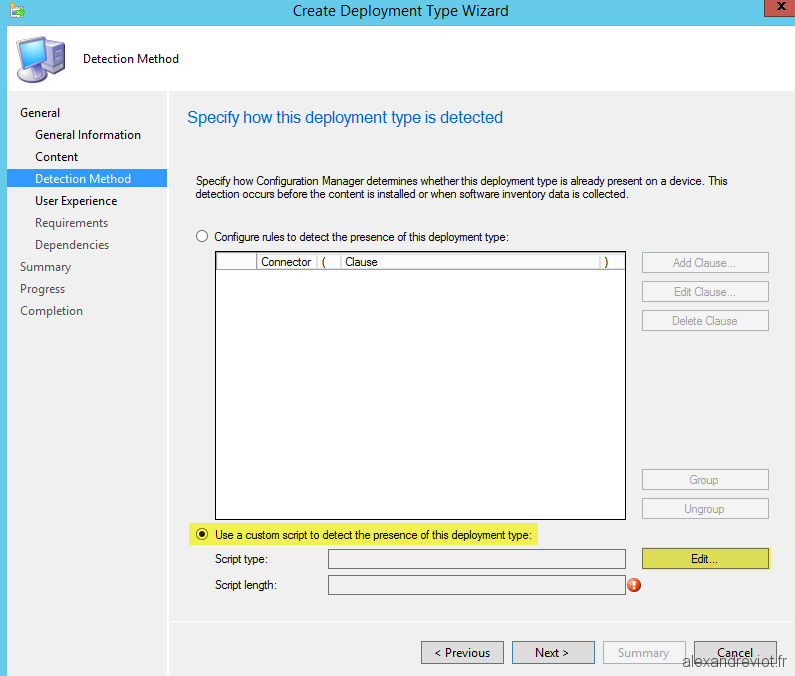
Task: Click inside the empty clause list
Action: click(420, 394)
